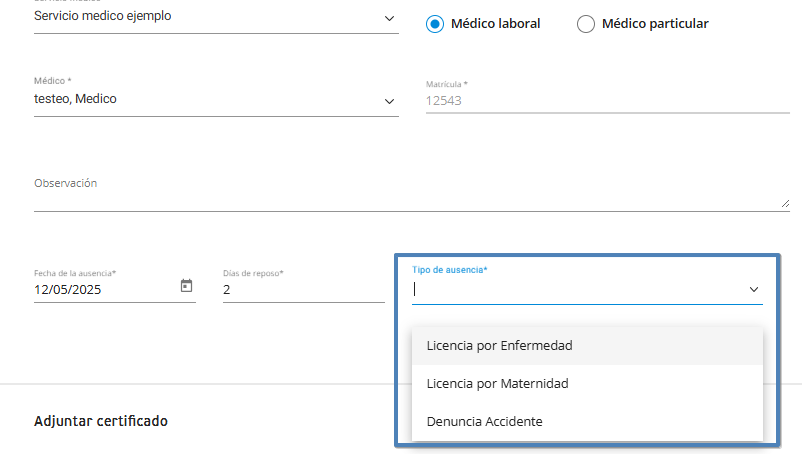Focus the Observación text area
The width and height of the screenshot is (802, 454).
point(400,198)
